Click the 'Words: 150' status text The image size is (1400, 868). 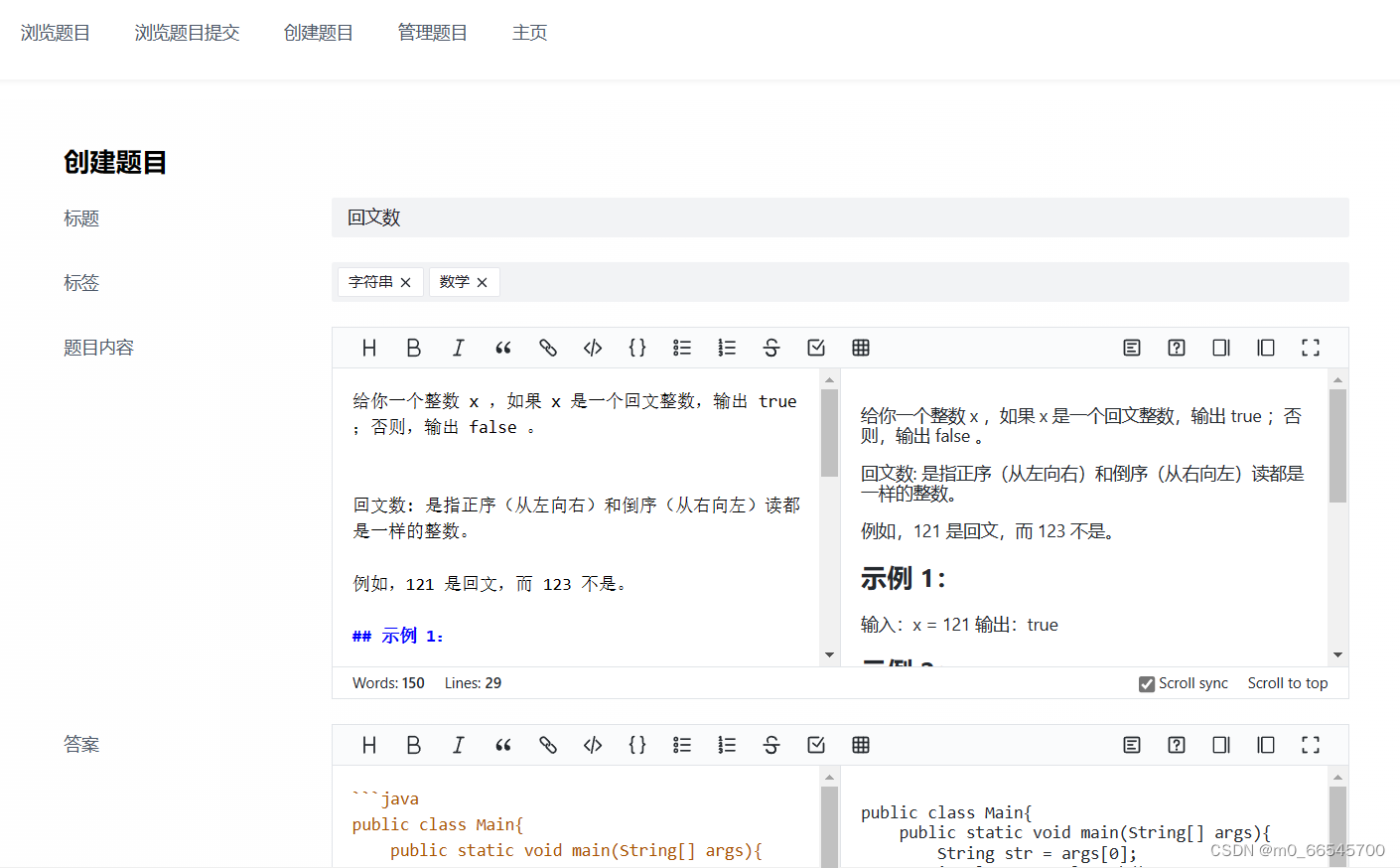388,683
